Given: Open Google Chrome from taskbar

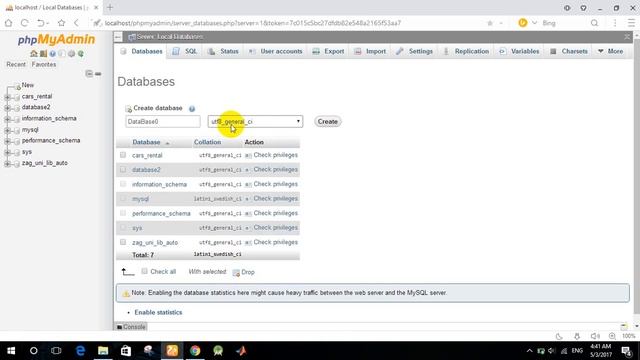Looking at the screenshot, I should pos(195,351).
